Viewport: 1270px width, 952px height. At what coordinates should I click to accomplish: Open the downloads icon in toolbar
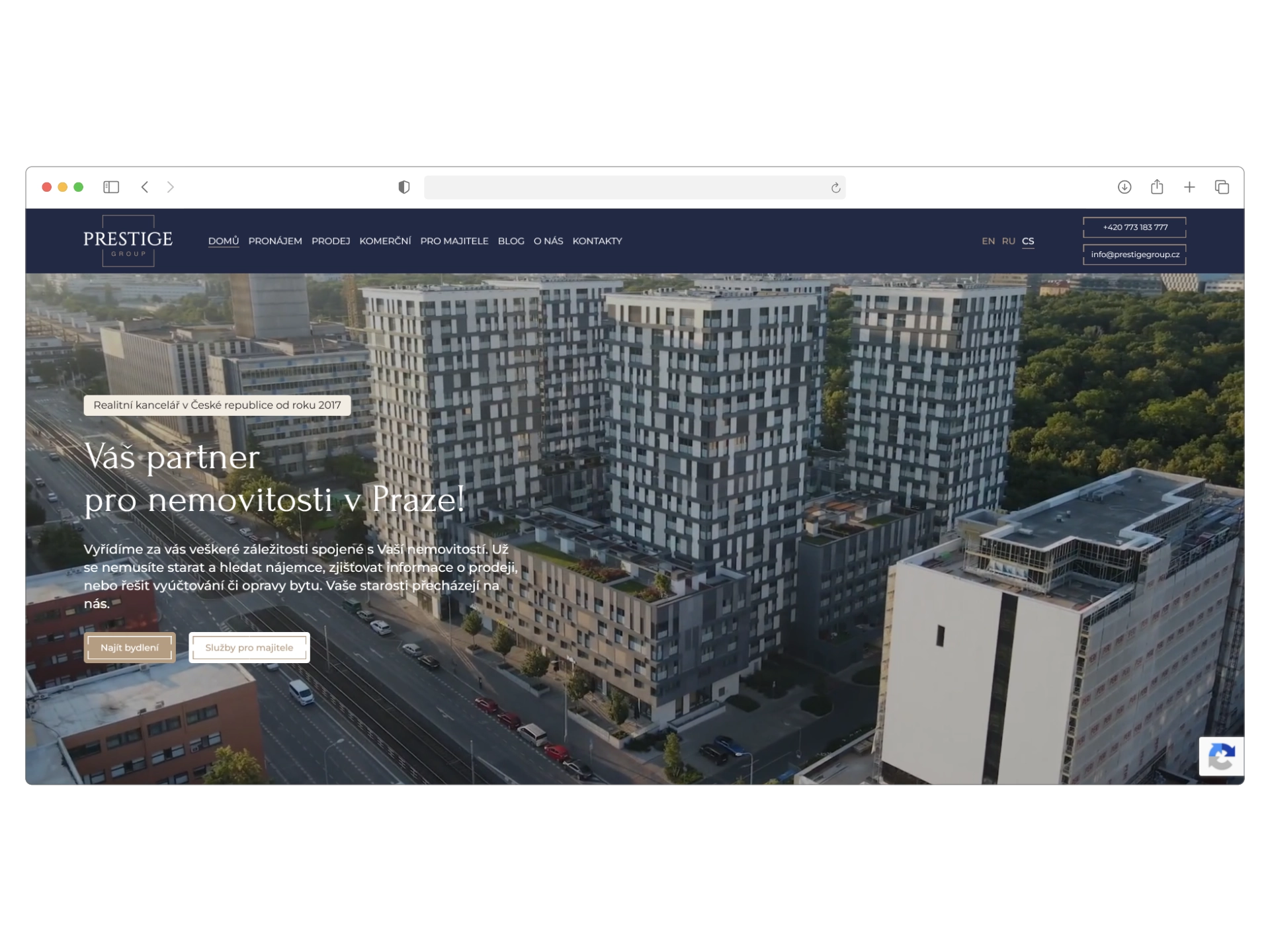point(1124,187)
